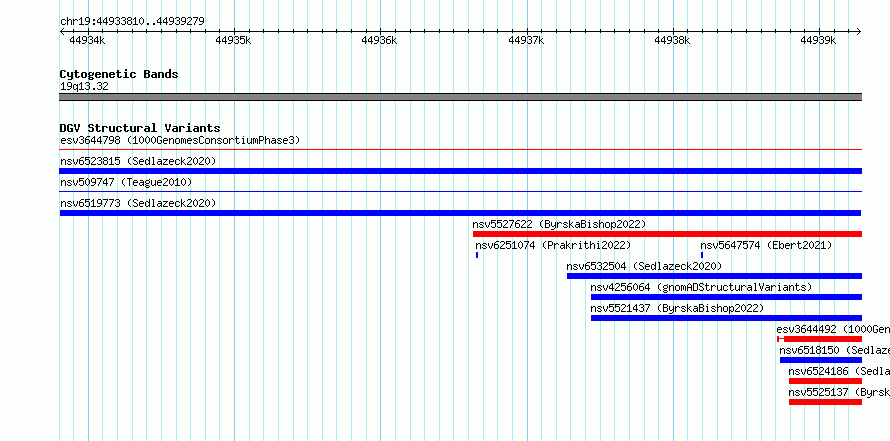Open the nsv6524186 variant label
This screenshot has height=441, width=890.
839,371
